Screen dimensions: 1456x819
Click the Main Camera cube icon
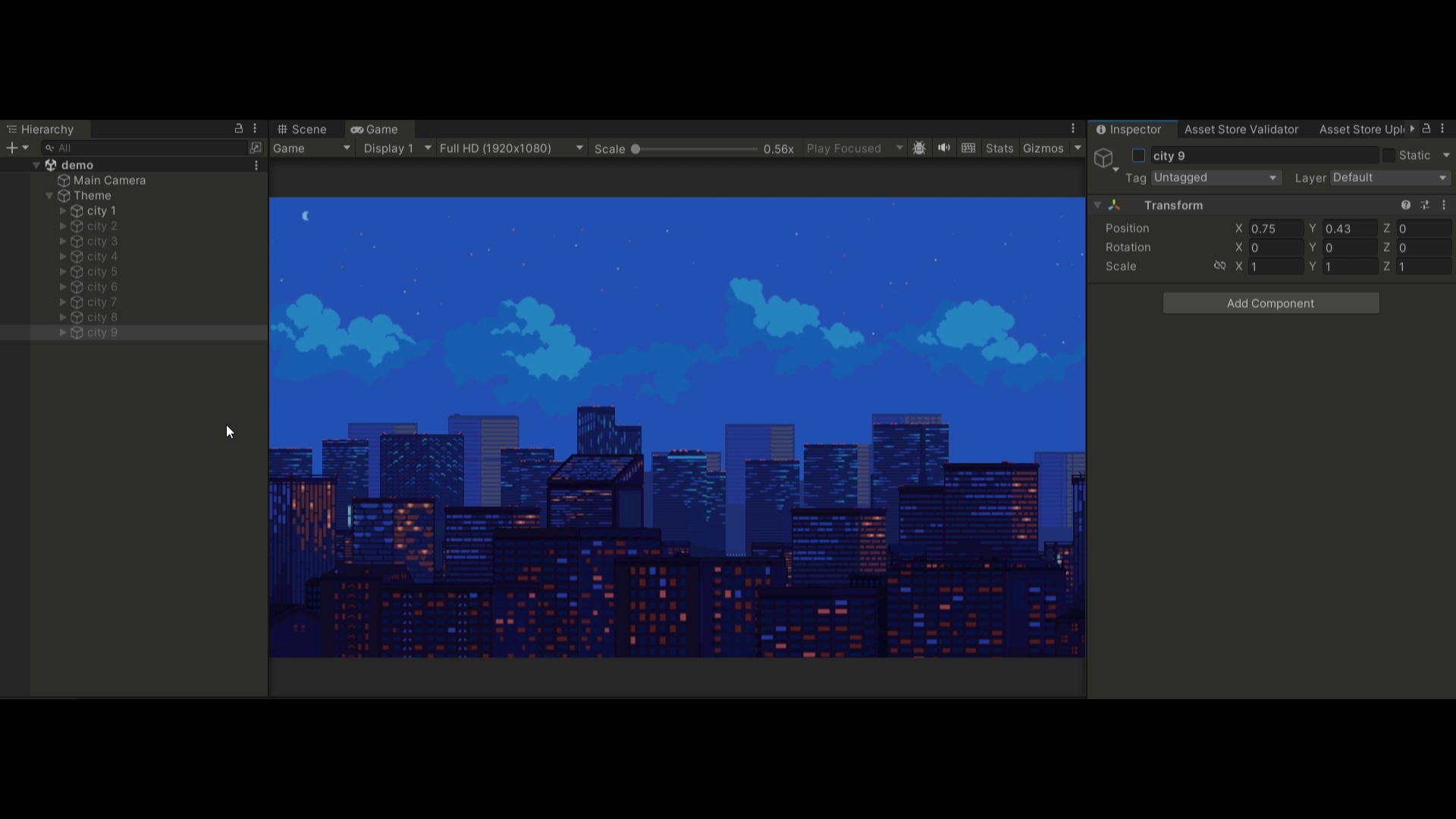(x=64, y=180)
